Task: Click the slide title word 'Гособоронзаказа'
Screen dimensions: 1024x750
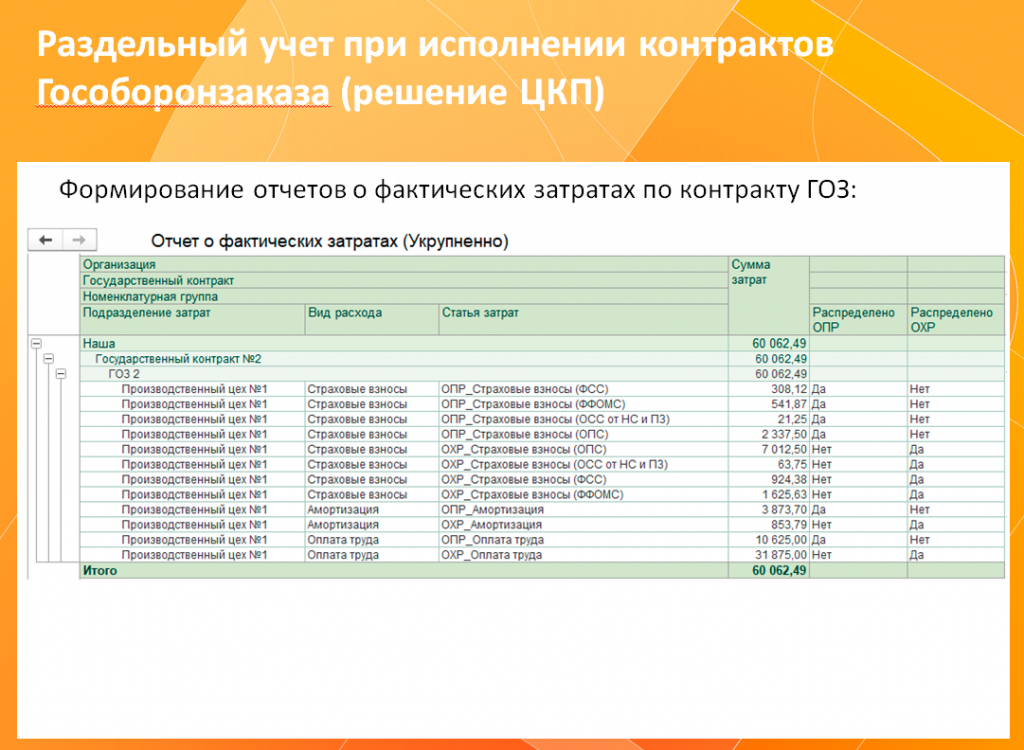Action: [x=184, y=92]
